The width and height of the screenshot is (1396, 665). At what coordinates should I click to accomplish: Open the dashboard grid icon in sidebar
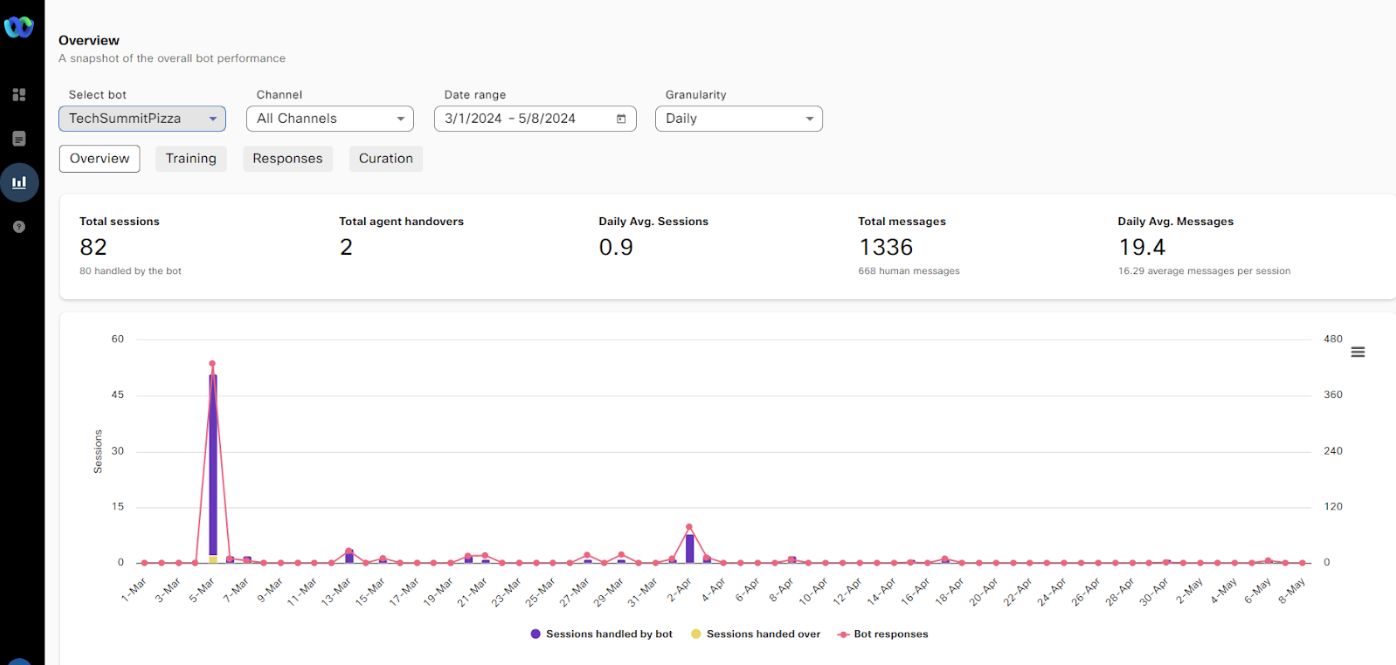(19, 95)
